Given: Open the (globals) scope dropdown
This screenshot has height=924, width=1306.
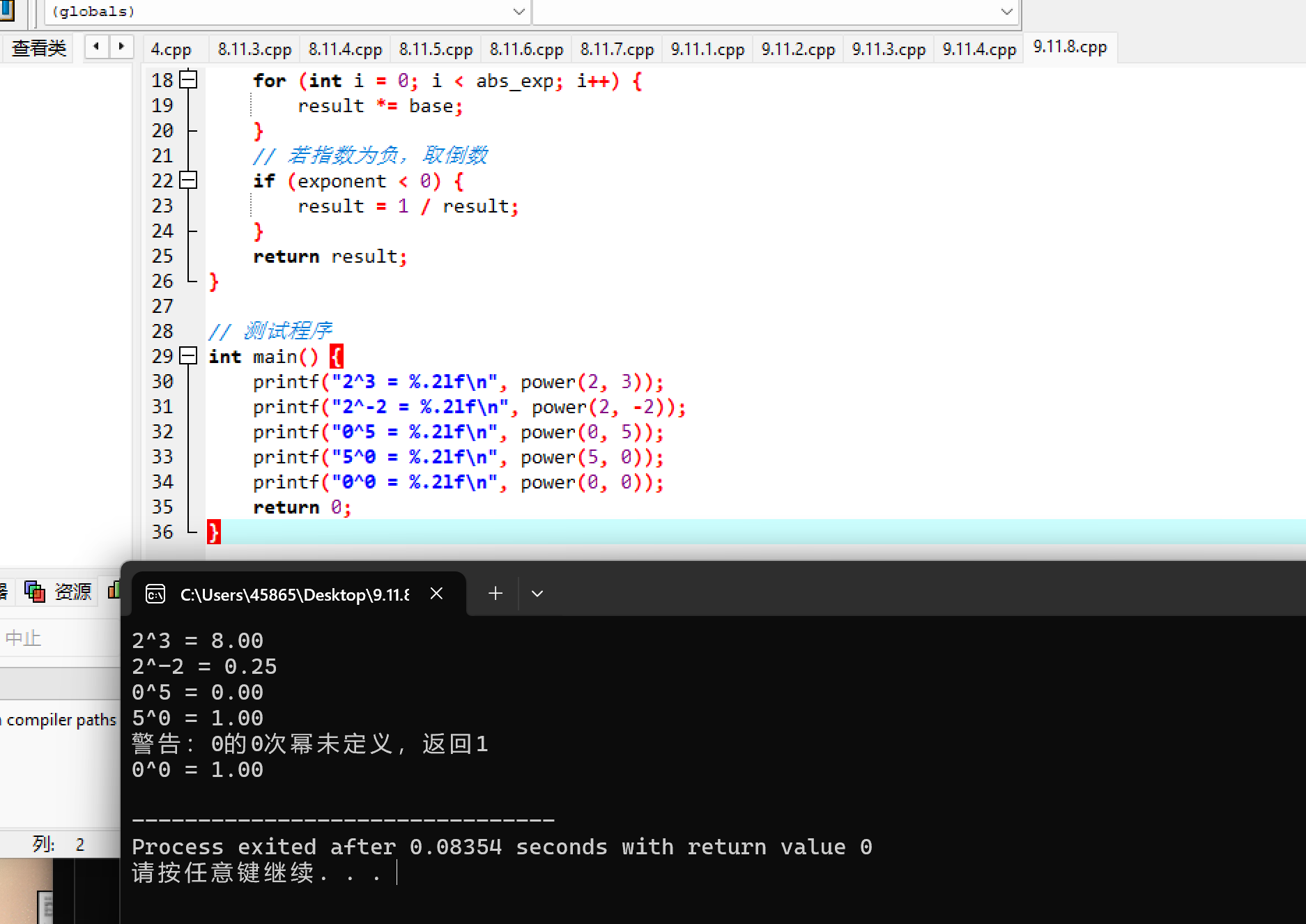Looking at the screenshot, I should click(286, 12).
